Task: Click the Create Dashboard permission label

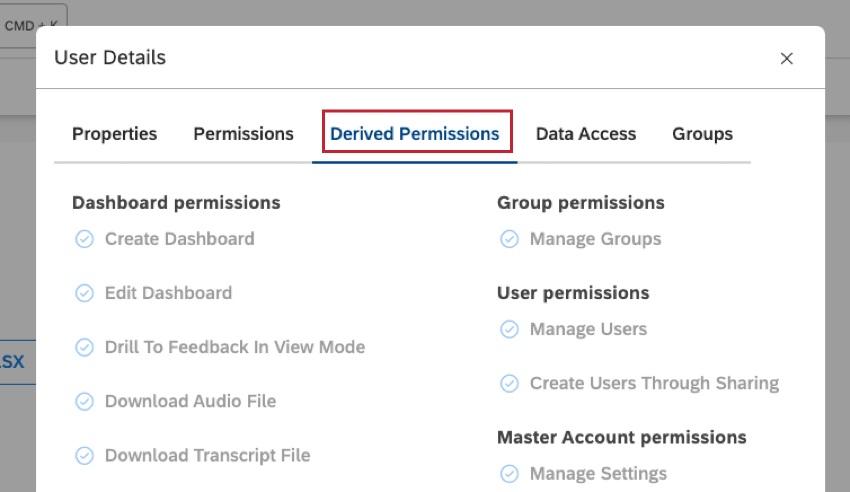Action: tap(180, 239)
